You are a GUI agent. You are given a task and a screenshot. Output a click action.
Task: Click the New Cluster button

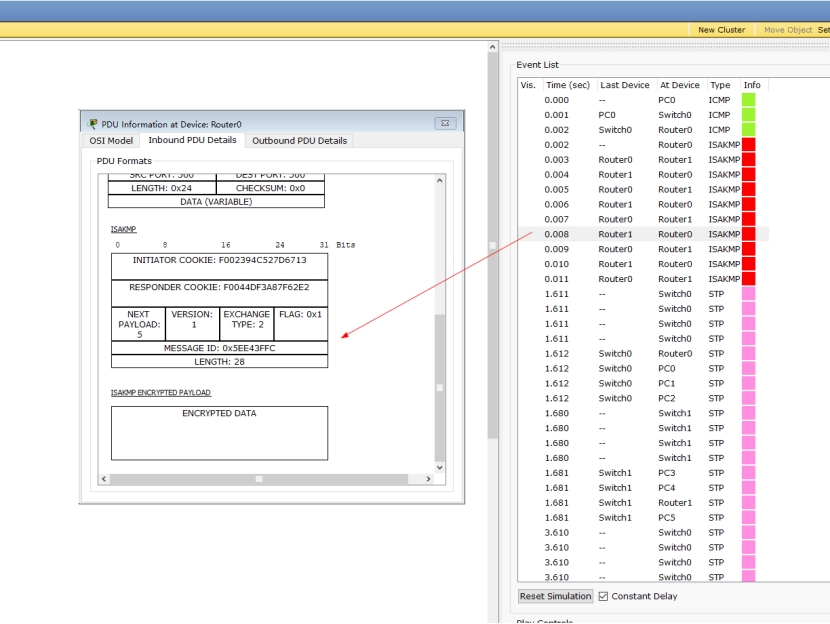(x=721, y=30)
